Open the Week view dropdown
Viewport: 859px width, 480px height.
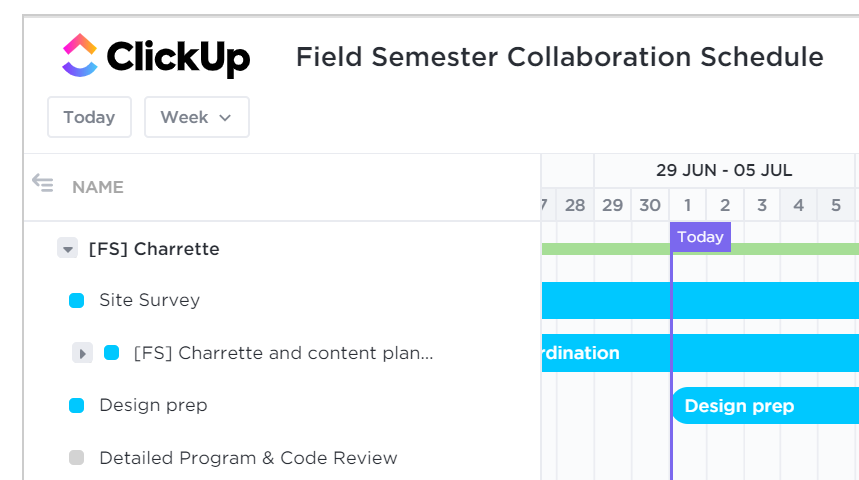click(197, 117)
